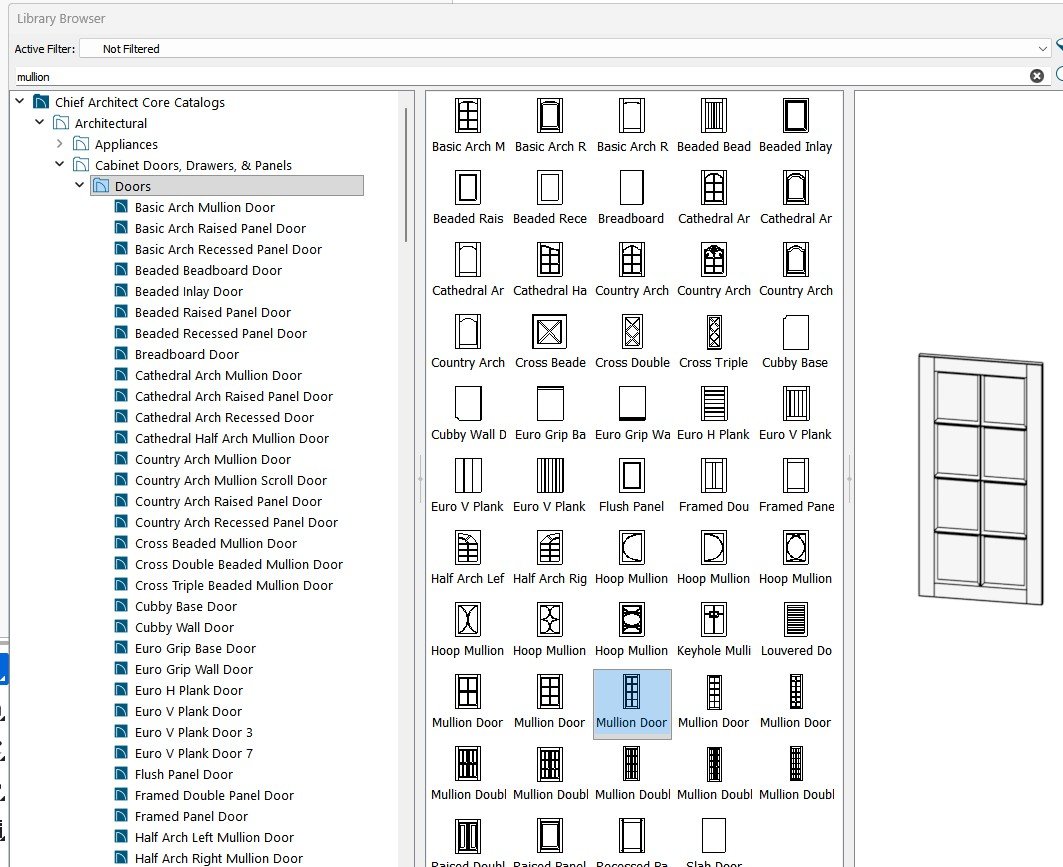The width and height of the screenshot is (1063, 867).
Task: Pick the Cubby Base door icon
Action: click(x=795, y=332)
